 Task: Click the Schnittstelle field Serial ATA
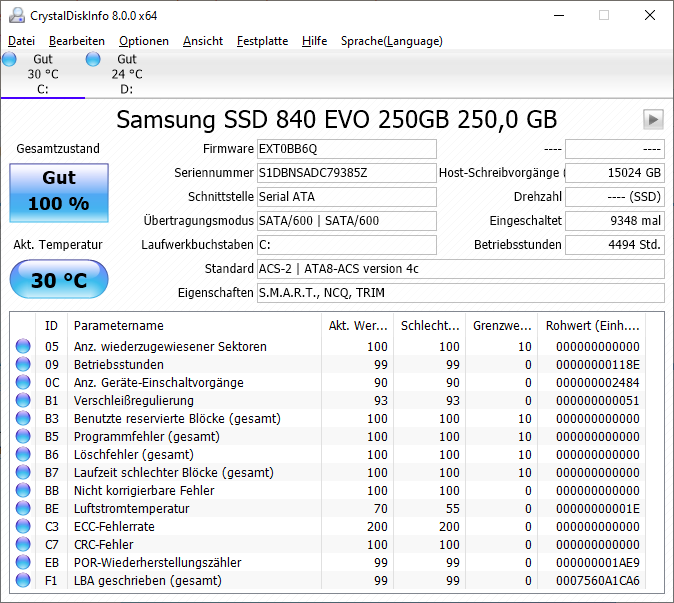(x=346, y=197)
